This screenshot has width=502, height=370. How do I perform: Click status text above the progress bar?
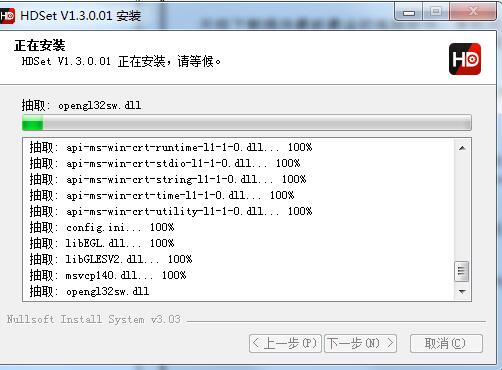point(81,105)
